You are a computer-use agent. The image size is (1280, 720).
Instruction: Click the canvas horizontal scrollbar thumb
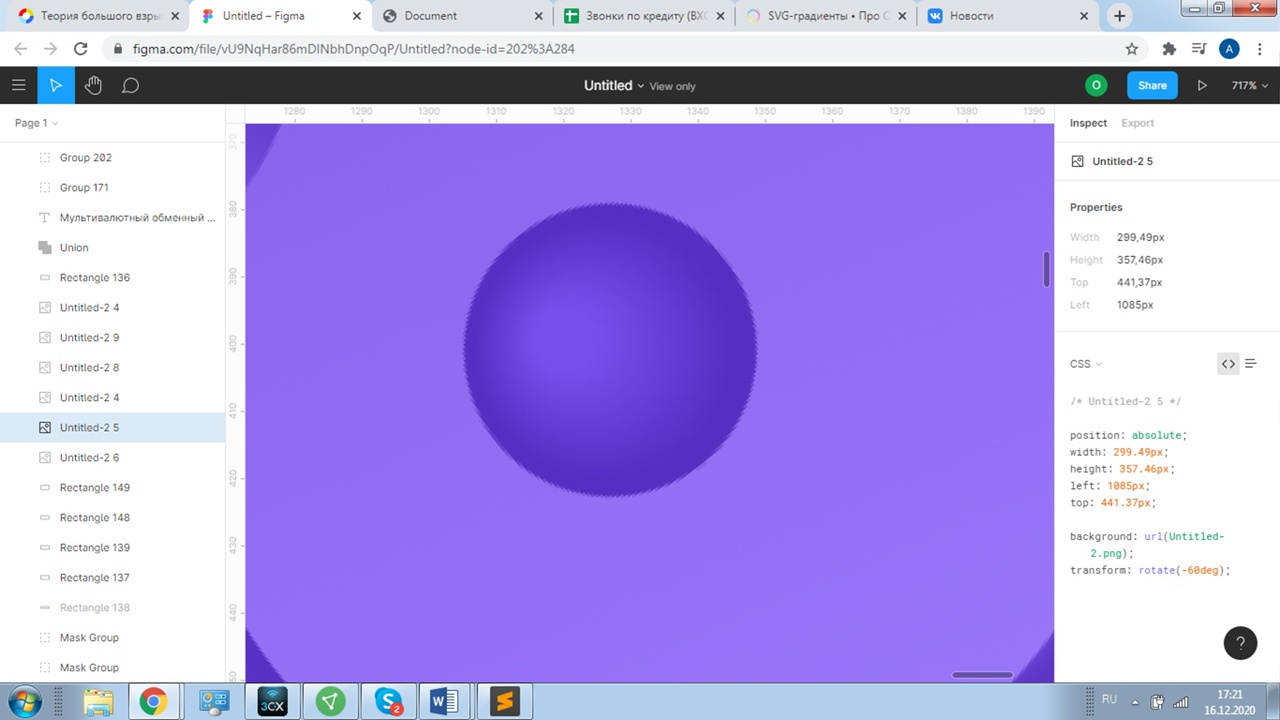pos(983,675)
